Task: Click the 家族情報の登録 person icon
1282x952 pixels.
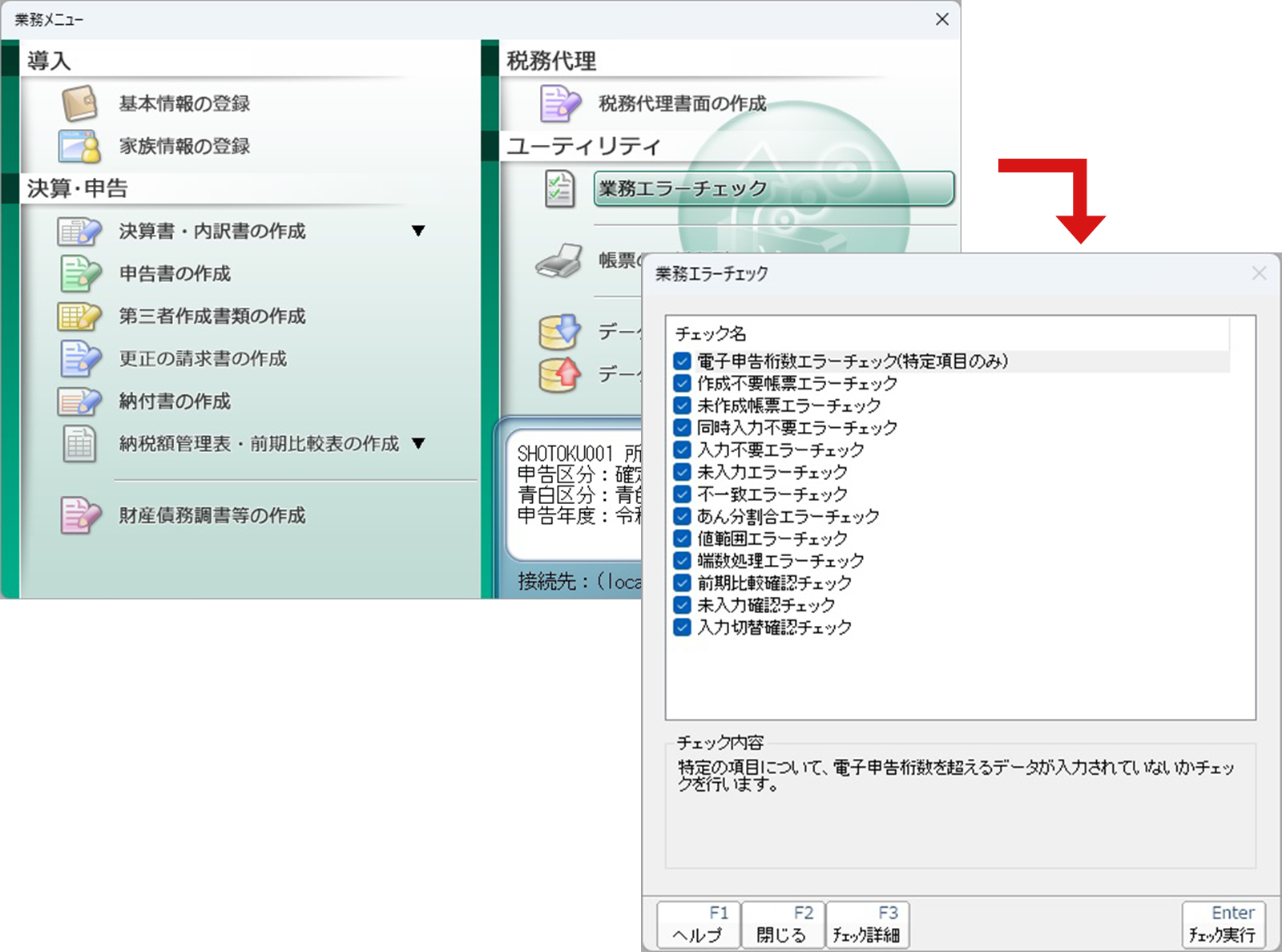Action: tap(79, 147)
